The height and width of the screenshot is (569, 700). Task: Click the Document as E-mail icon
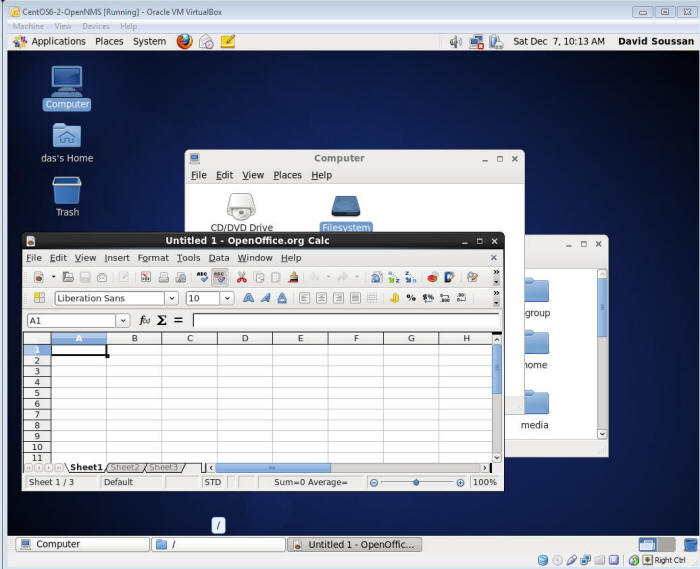click(x=102, y=277)
